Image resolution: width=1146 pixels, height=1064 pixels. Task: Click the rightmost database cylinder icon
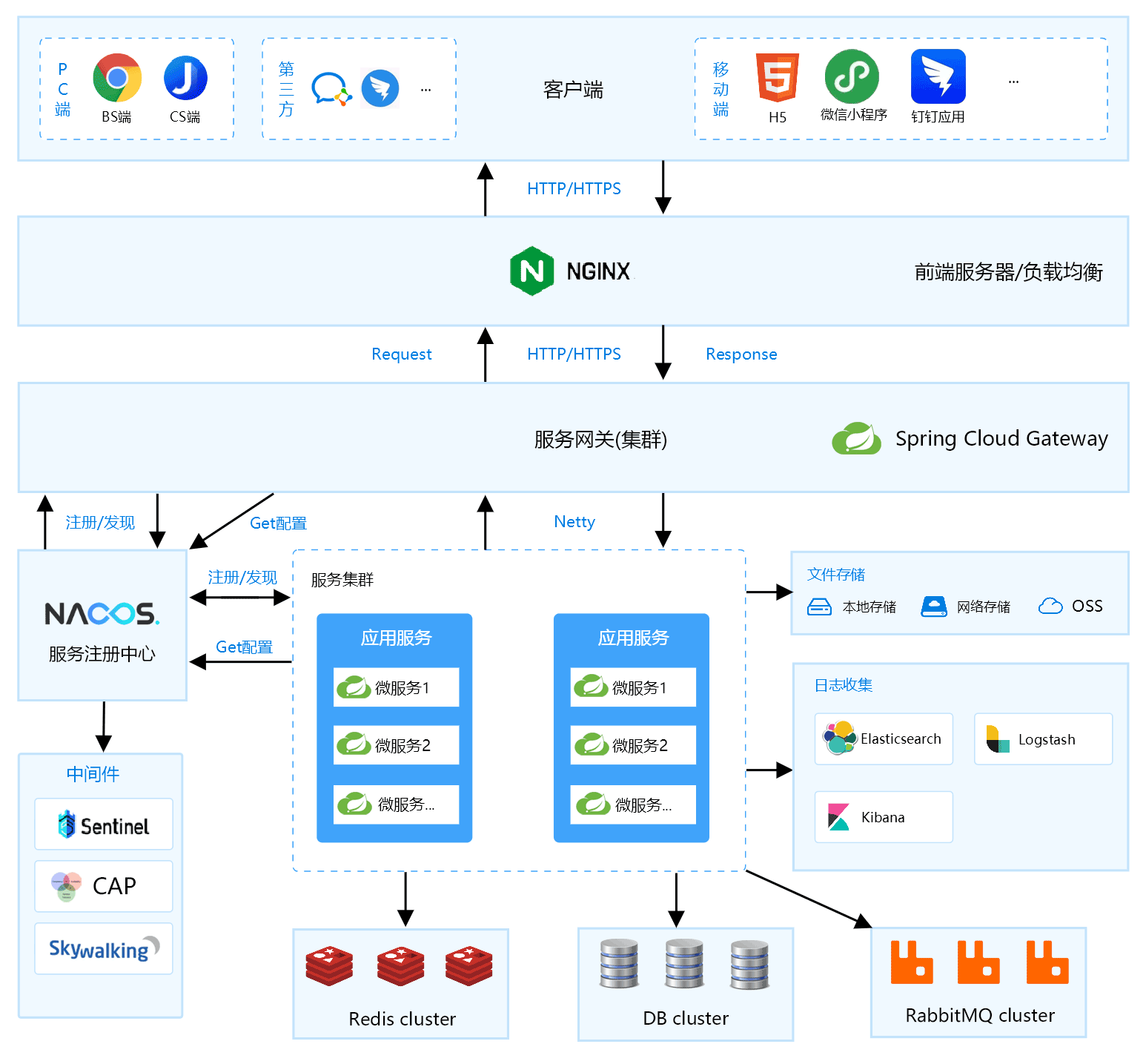click(x=749, y=965)
